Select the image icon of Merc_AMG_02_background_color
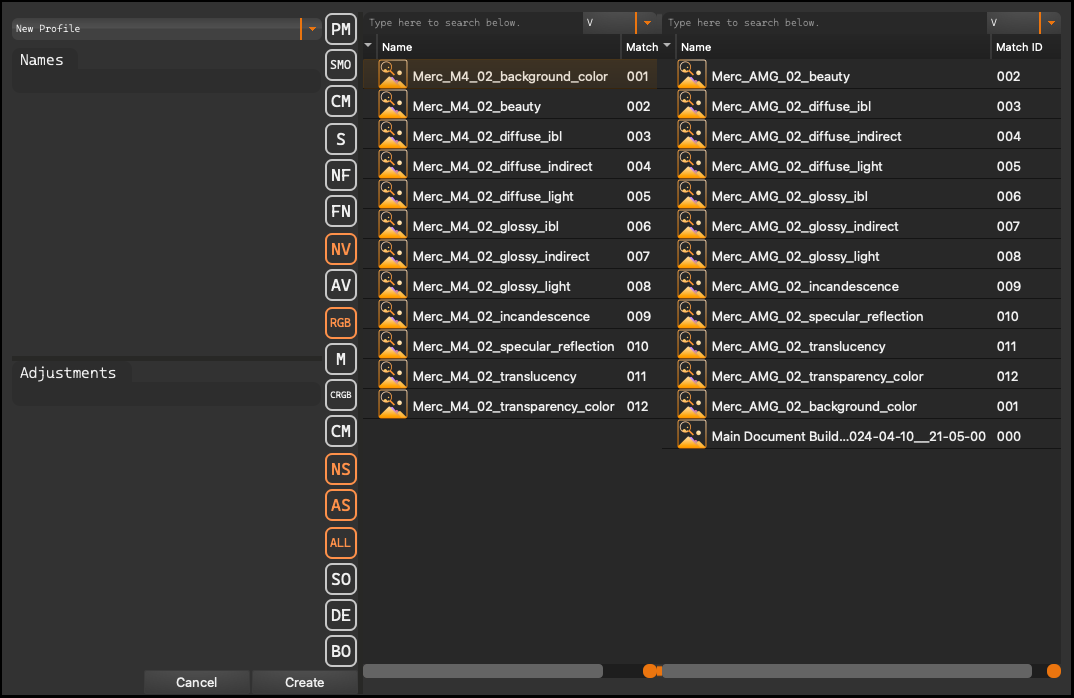This screenshot has width=1074, height=698. 692,406
